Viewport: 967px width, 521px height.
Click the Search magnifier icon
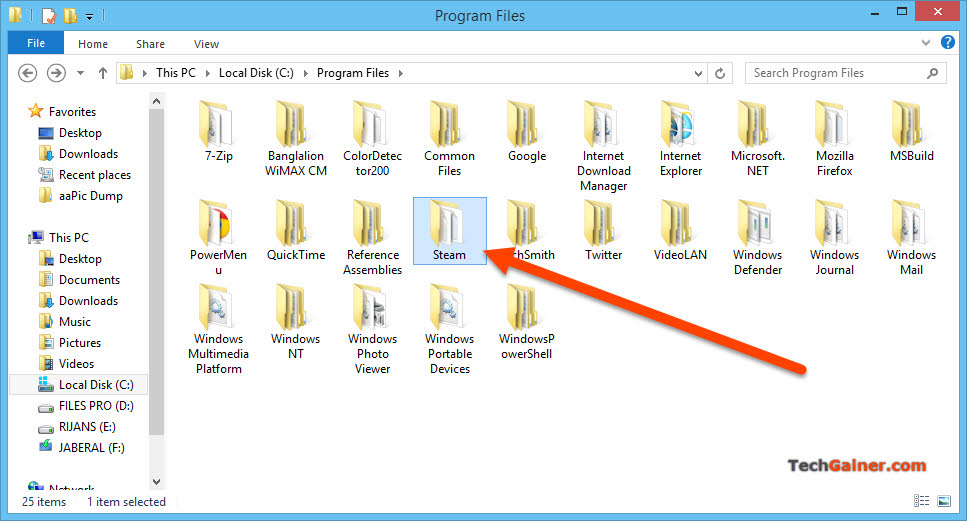point(932,73)
